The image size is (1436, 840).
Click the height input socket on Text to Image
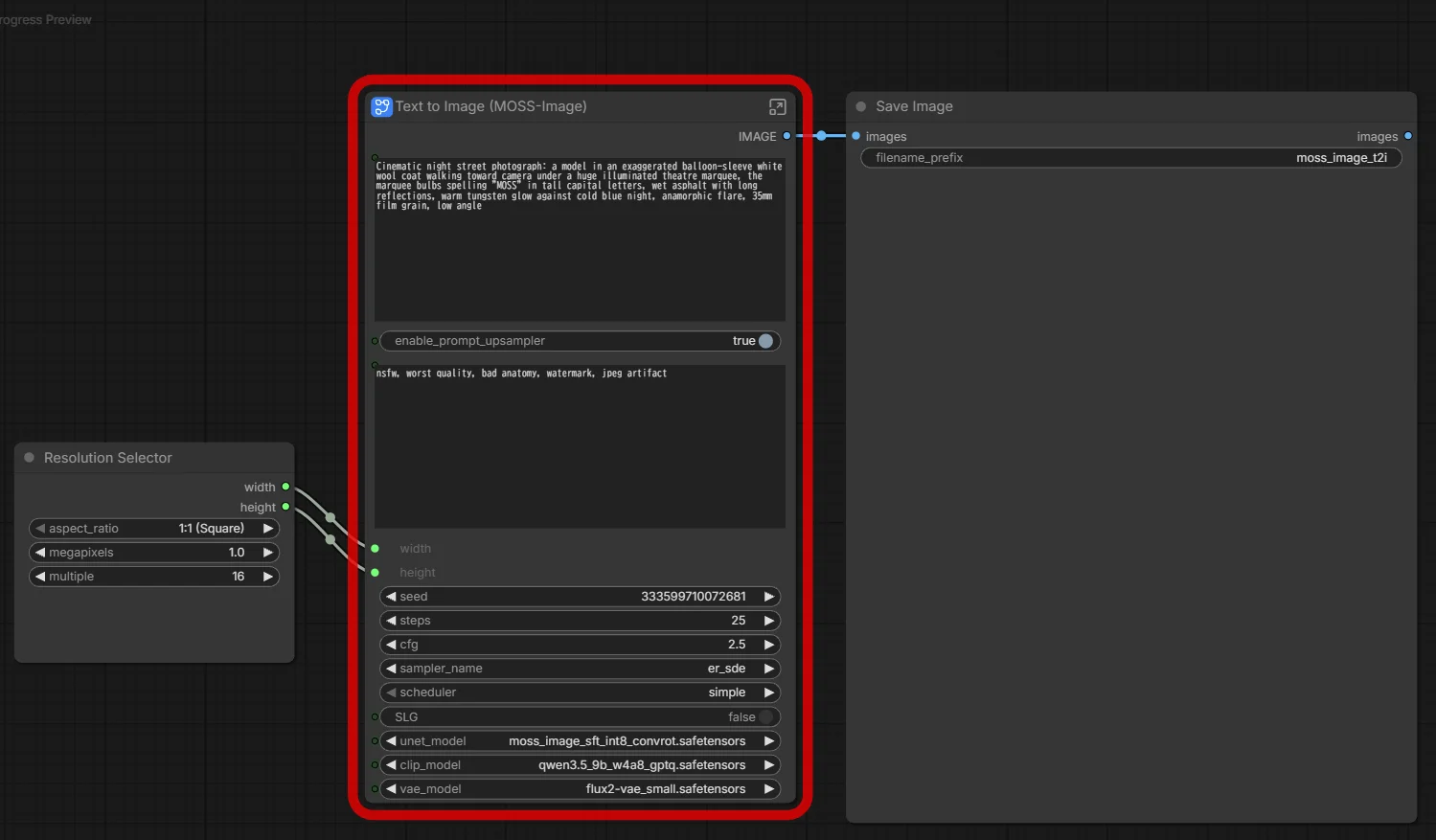[375, 573]
